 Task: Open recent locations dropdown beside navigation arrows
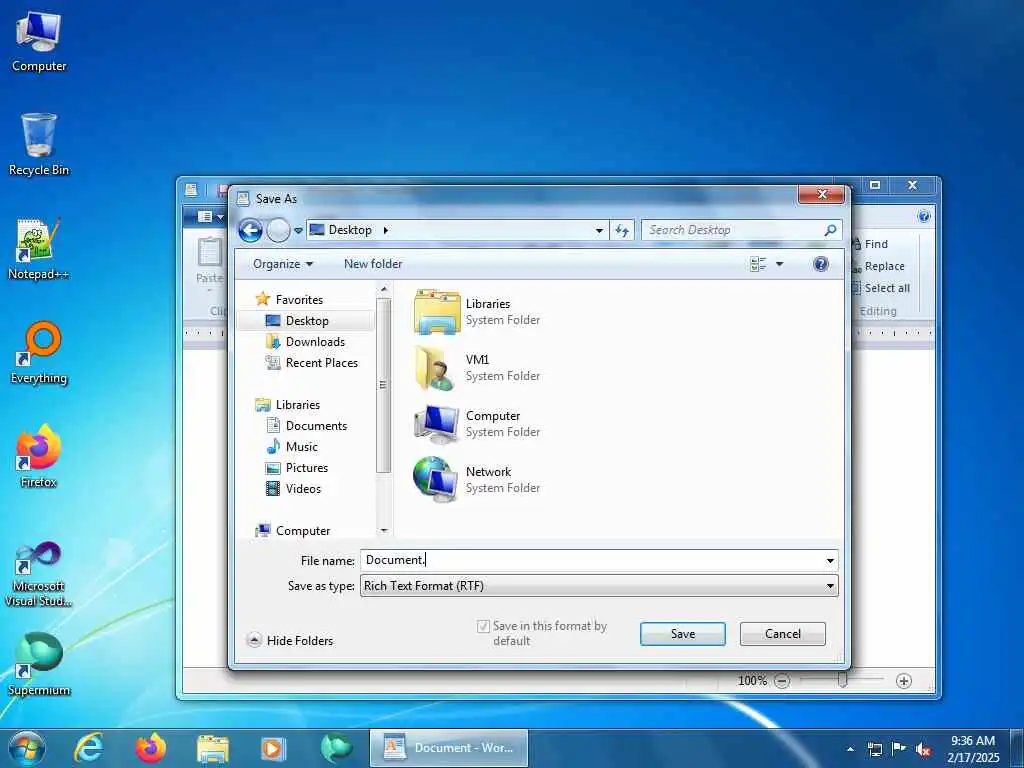coord(298,231)
